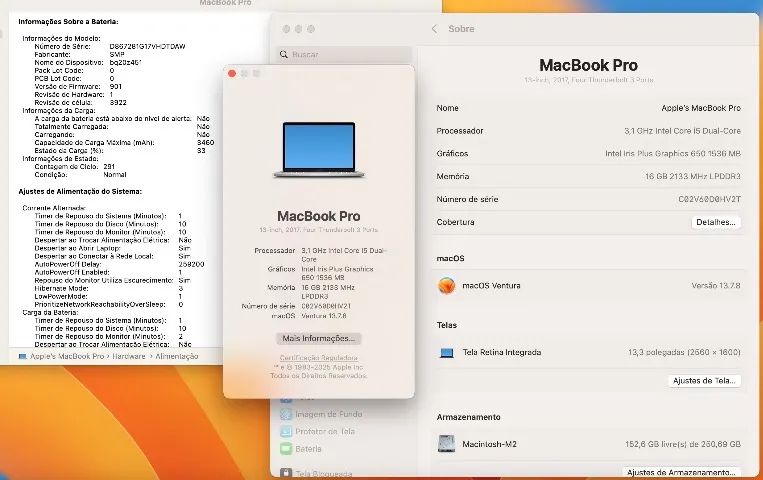Click the macOS Ventura icon
Screen dimensions: 763x480
tap(446, 286)
